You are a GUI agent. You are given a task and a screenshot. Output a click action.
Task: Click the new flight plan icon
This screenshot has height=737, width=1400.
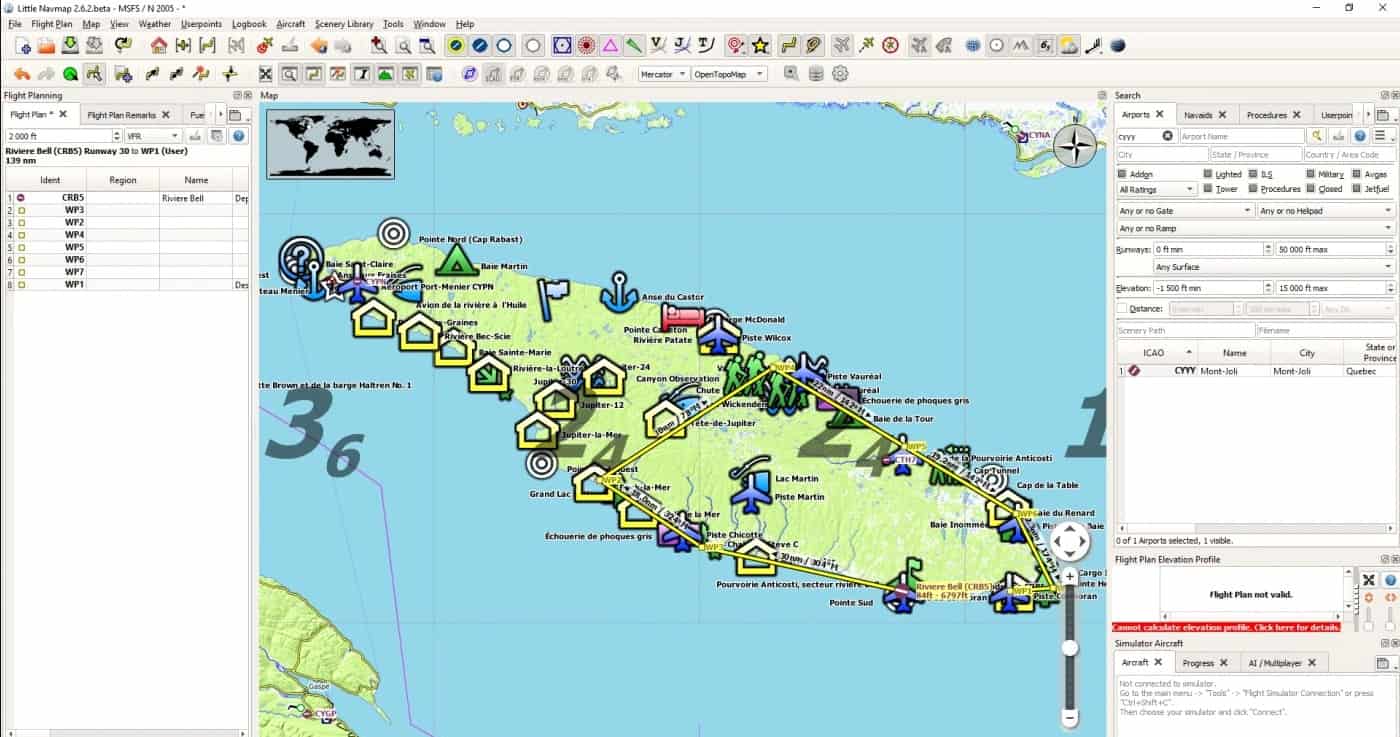point(22,45)
